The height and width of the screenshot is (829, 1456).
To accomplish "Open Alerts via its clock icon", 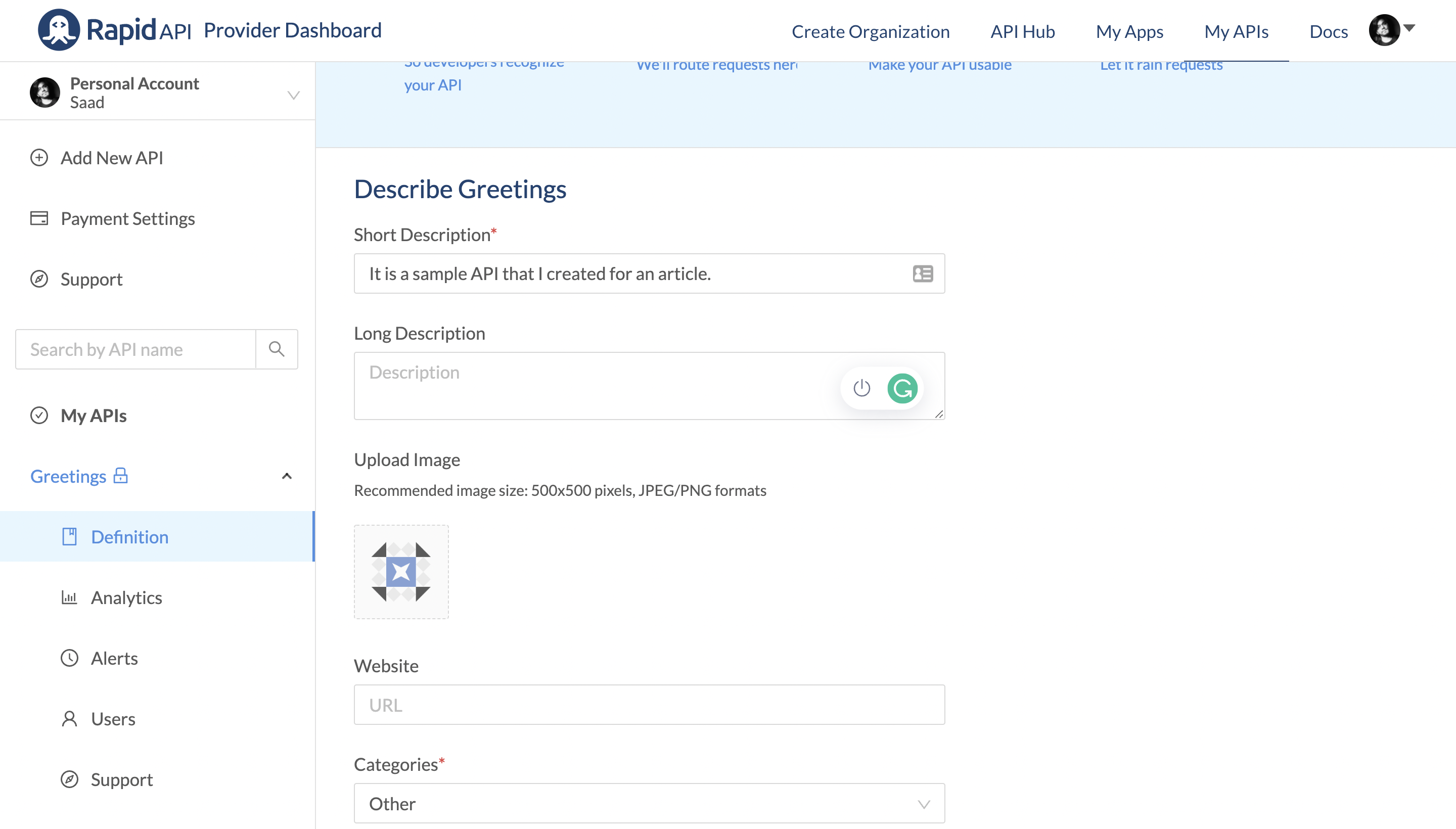I will point(69,658).
